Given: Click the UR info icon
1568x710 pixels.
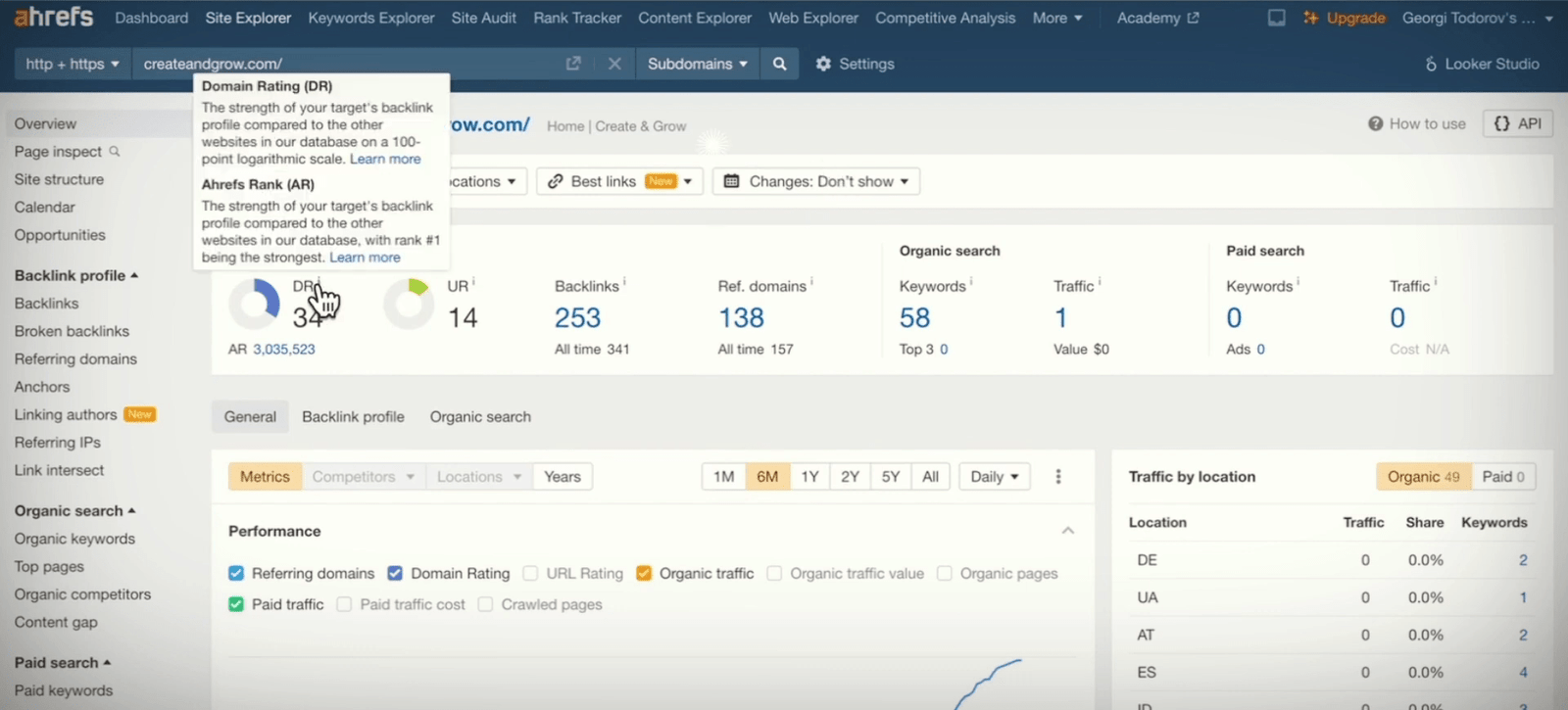Looking at the screenshot, I should [x=473, y=282].
